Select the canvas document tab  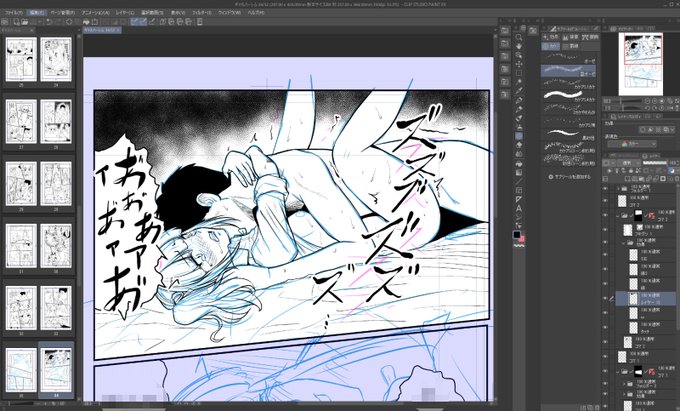click(102, 30)
